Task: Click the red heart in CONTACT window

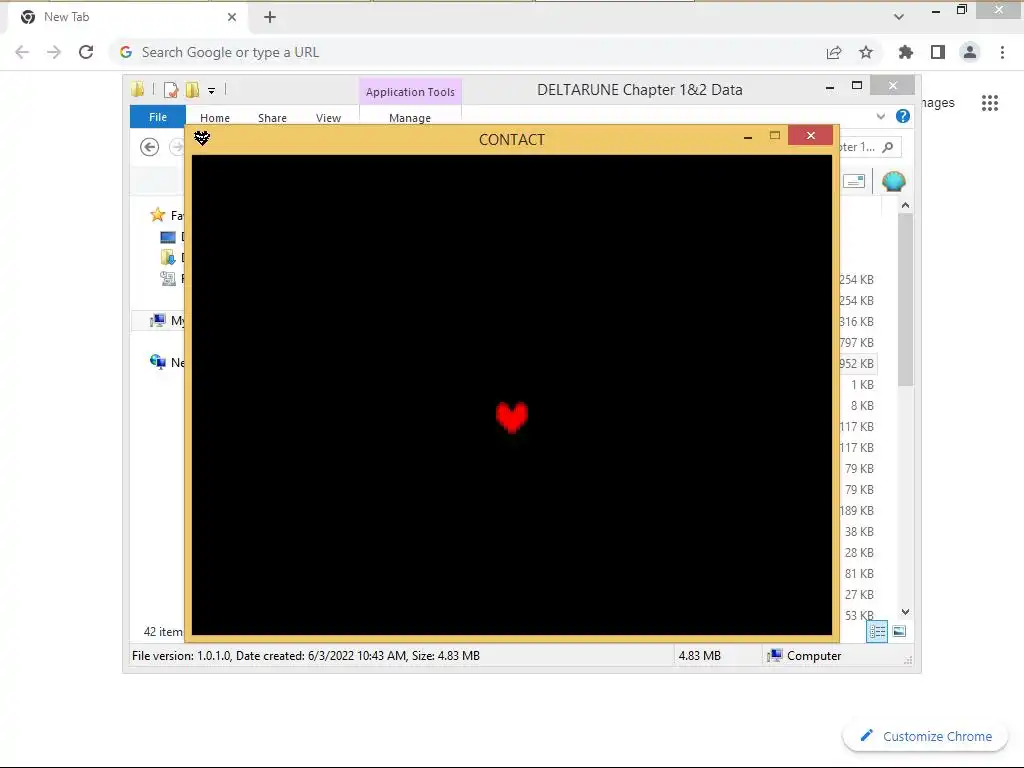Action: (511, 417)
